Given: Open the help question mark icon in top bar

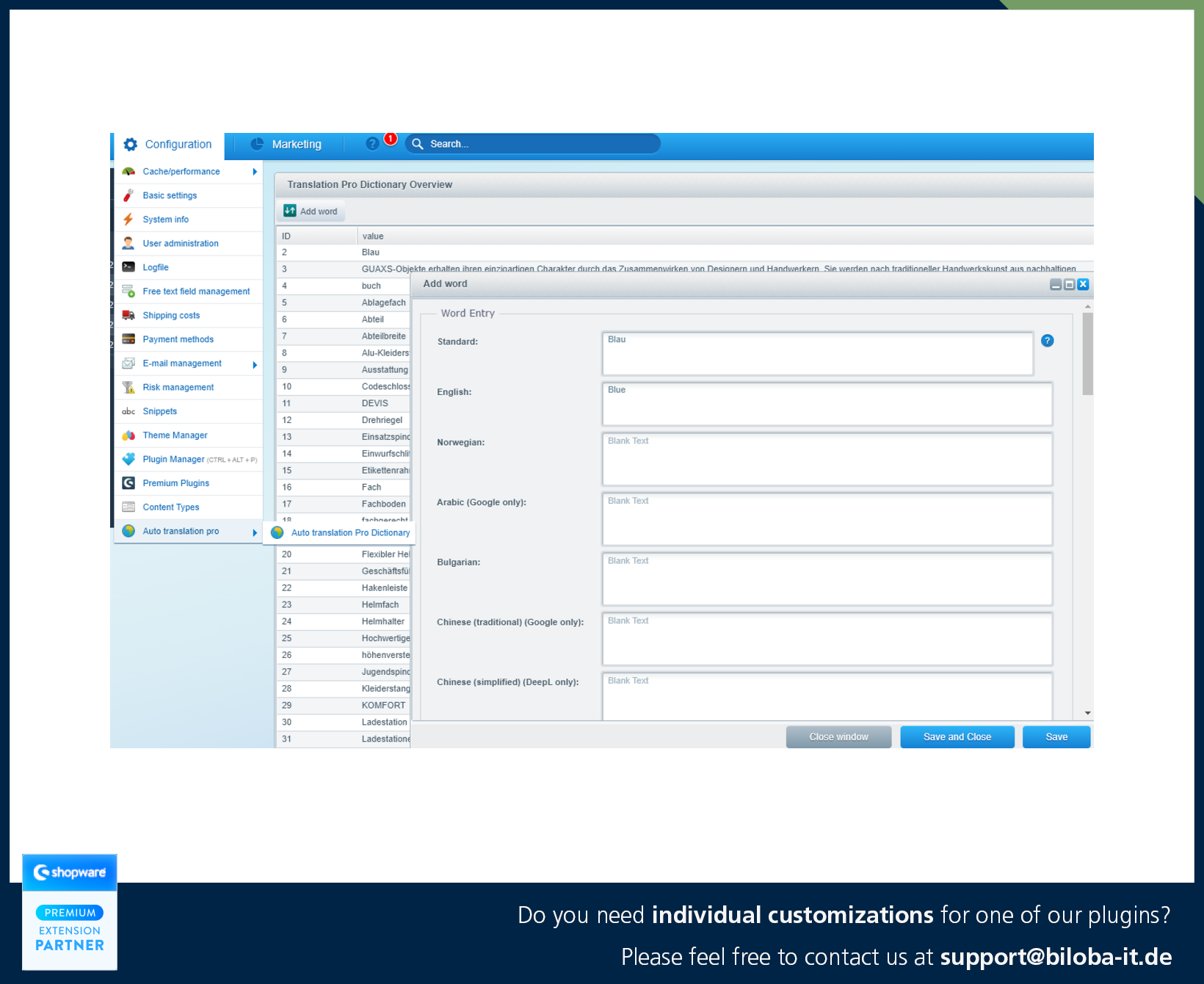Looking at the screenshot, I should click(372, 144).
